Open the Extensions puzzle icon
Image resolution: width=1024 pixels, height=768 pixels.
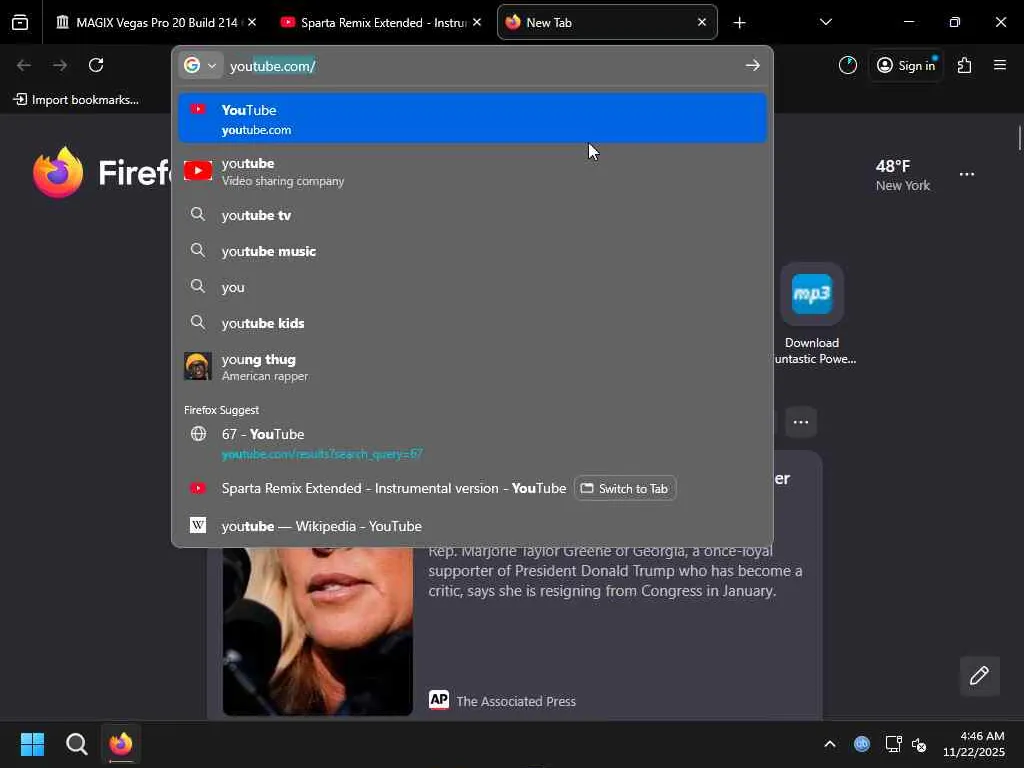965,65
